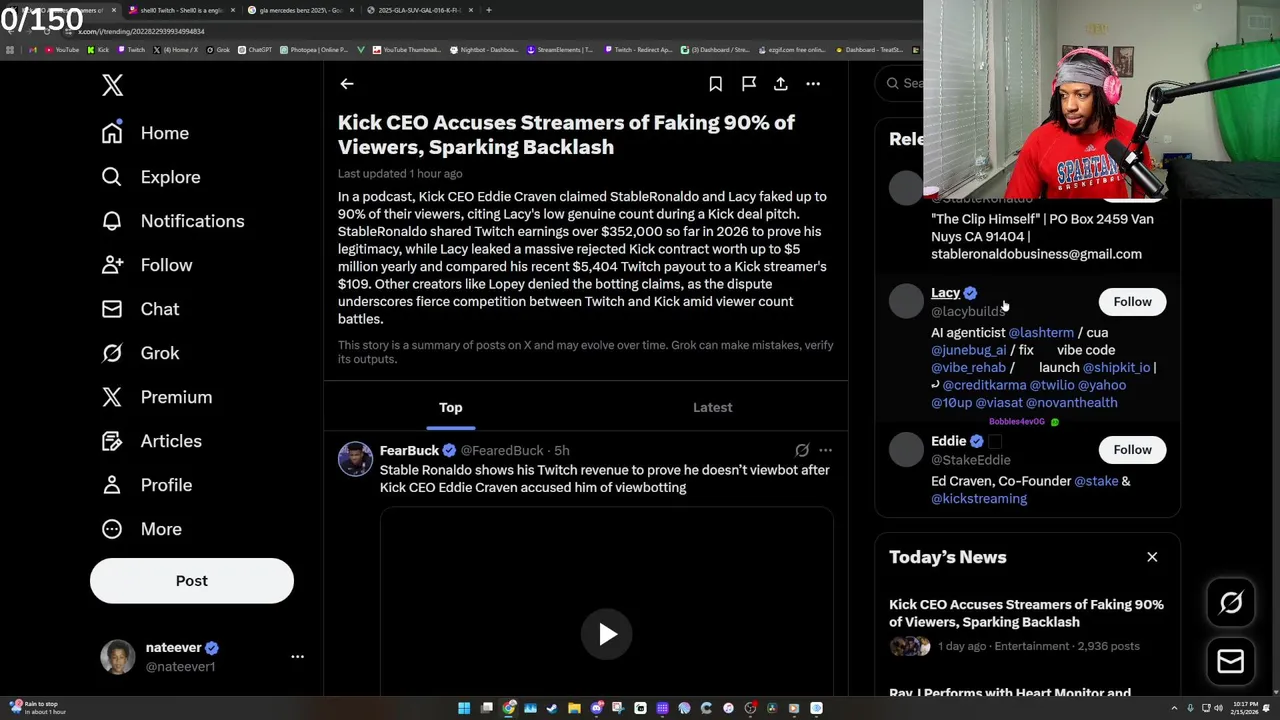The image size is (1280, 720).
Task: Open account options next to nateever
Action: click(x=297, y=657)
